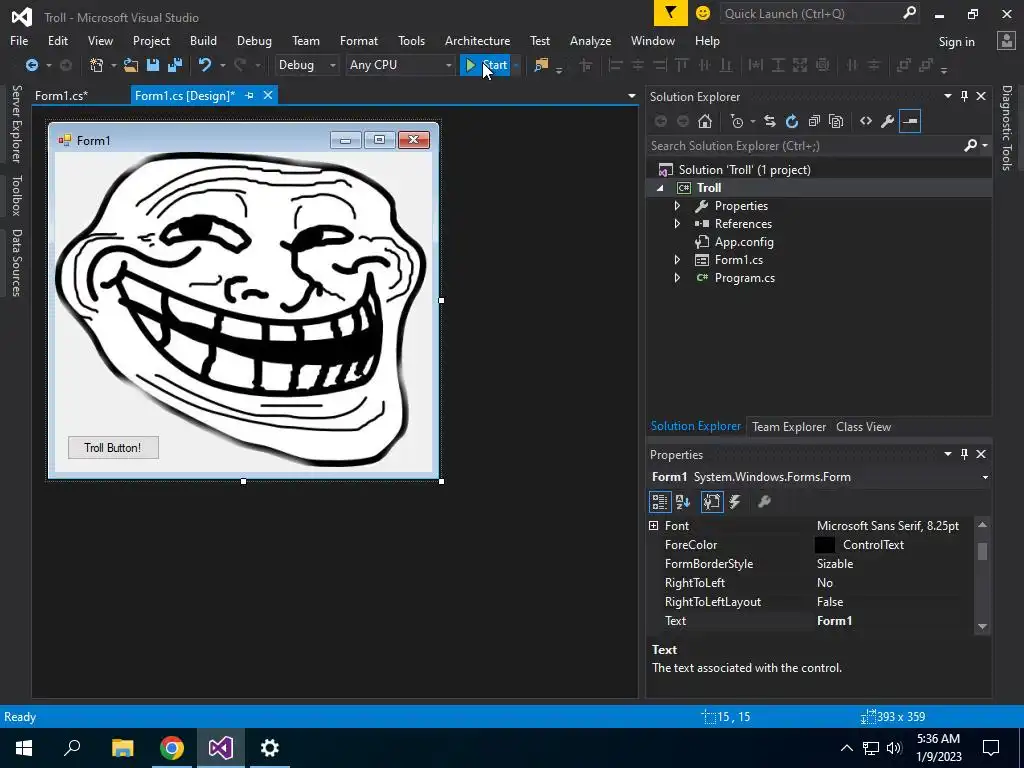Pin the Solution Explorer panel

coord(965,96)
